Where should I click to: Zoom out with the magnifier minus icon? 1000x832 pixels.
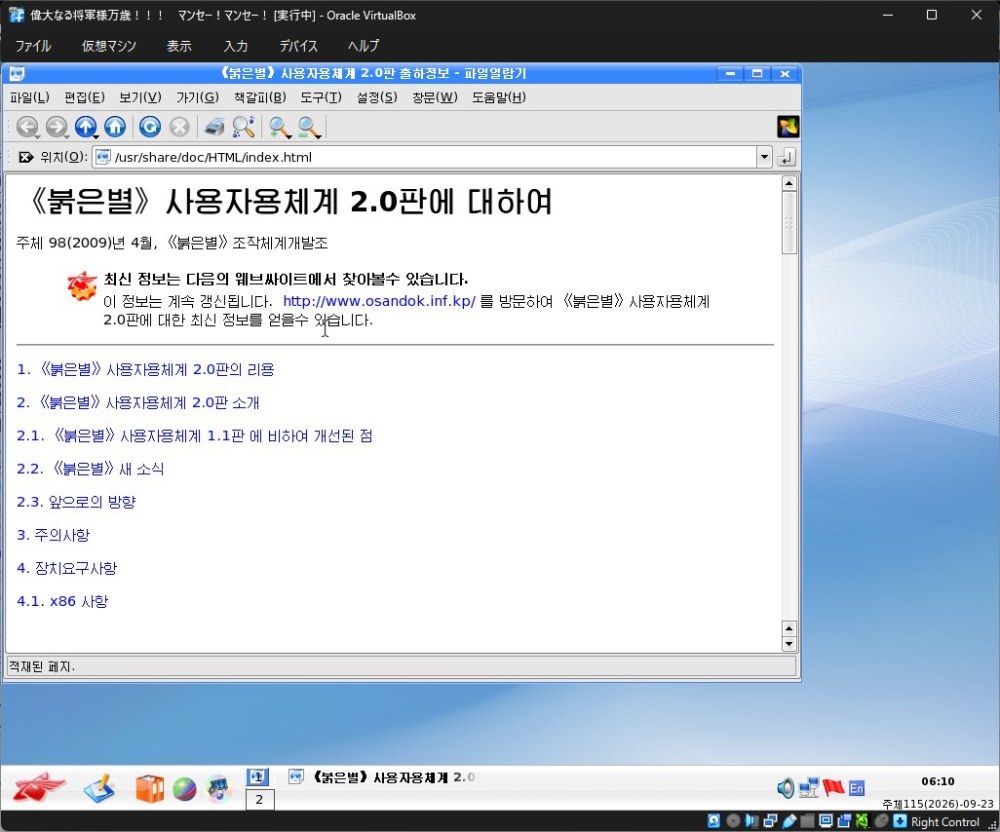[308, 127]
